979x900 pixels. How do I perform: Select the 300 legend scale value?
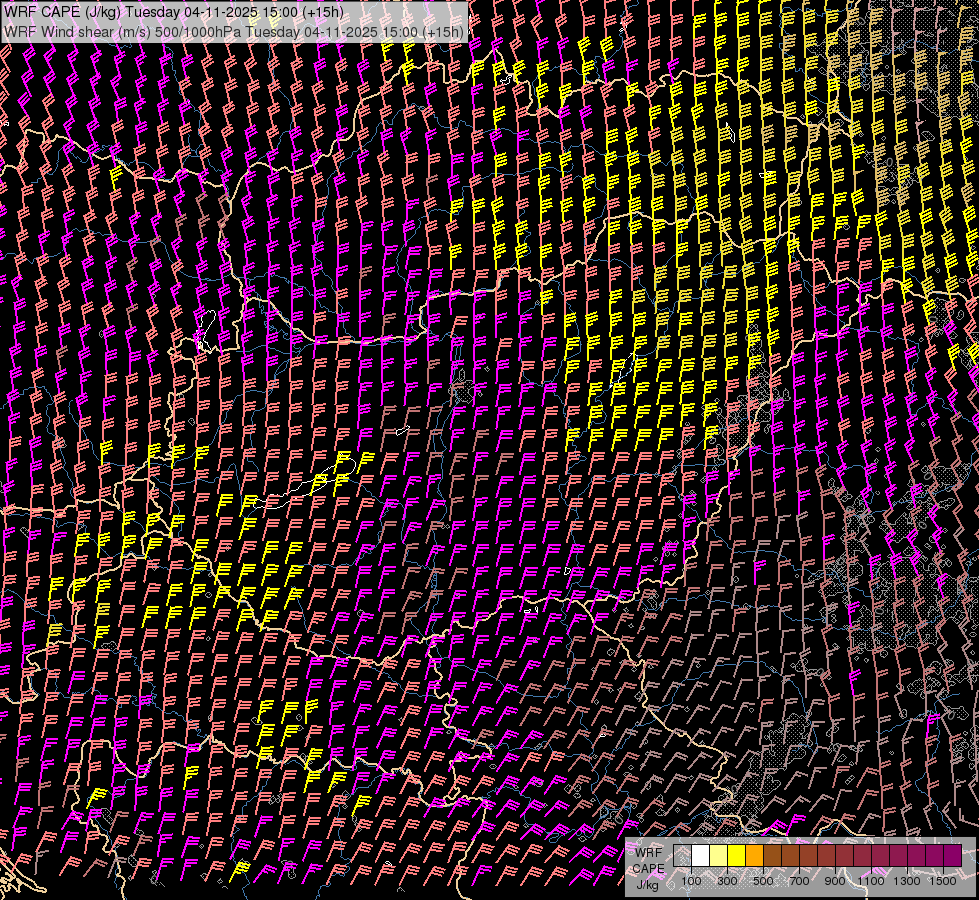click(727, 881)
